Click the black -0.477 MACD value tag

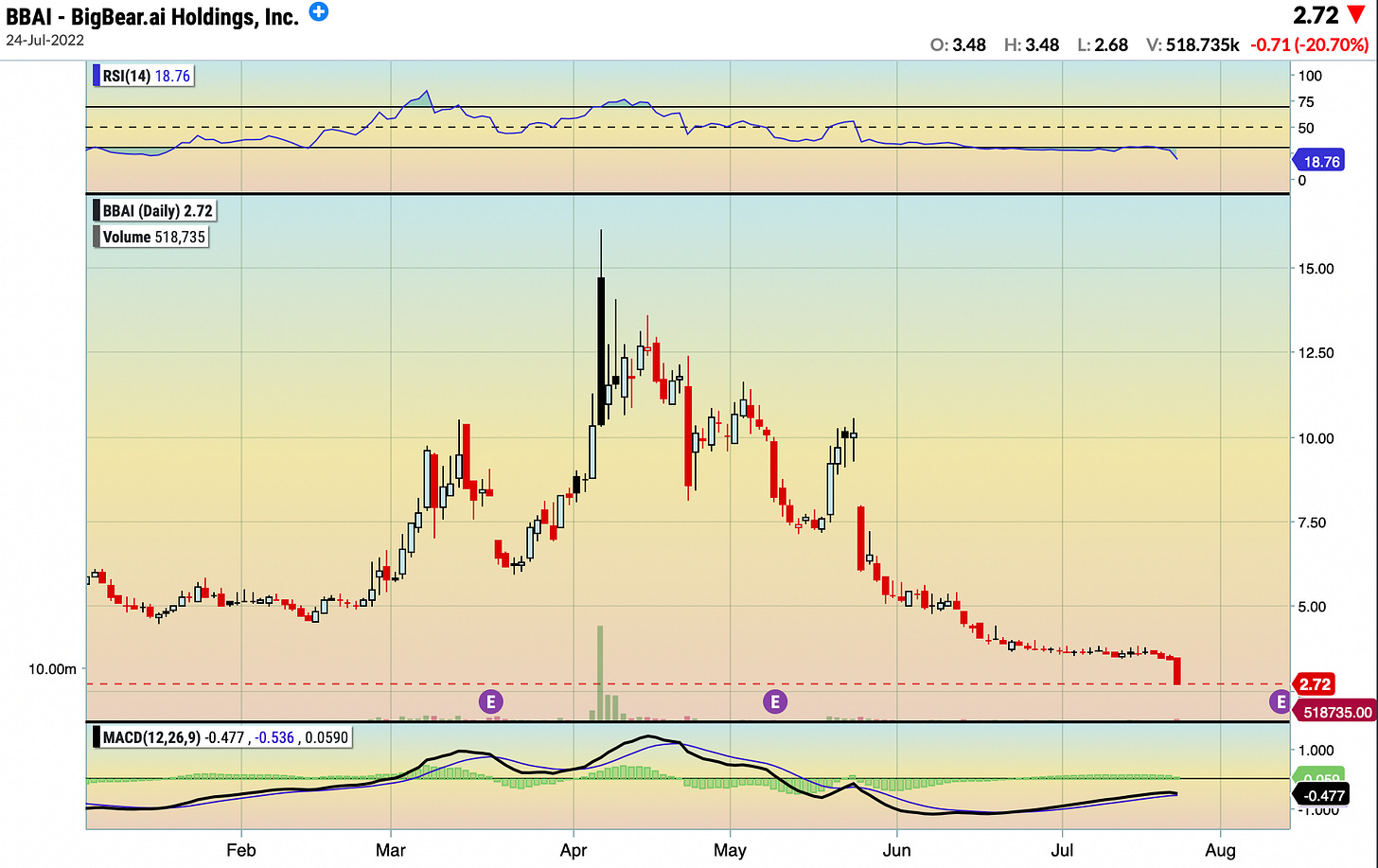click(1321, 796)
